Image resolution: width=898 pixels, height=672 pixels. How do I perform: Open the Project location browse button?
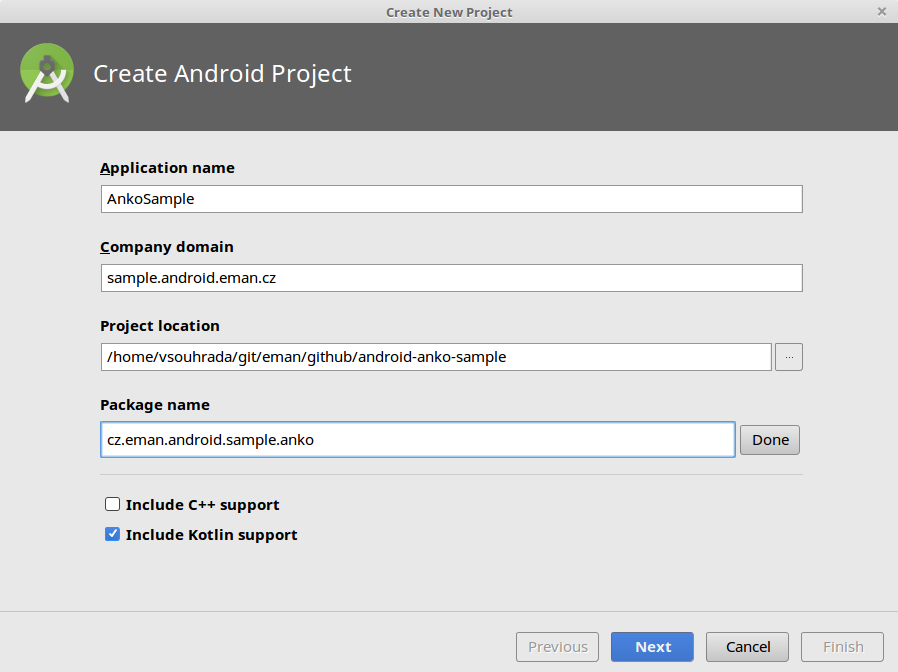click(x=789, y=357)
